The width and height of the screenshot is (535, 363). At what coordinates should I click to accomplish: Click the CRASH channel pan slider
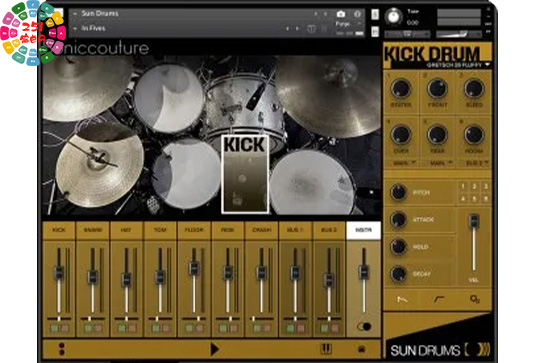[x=262, y=319]
